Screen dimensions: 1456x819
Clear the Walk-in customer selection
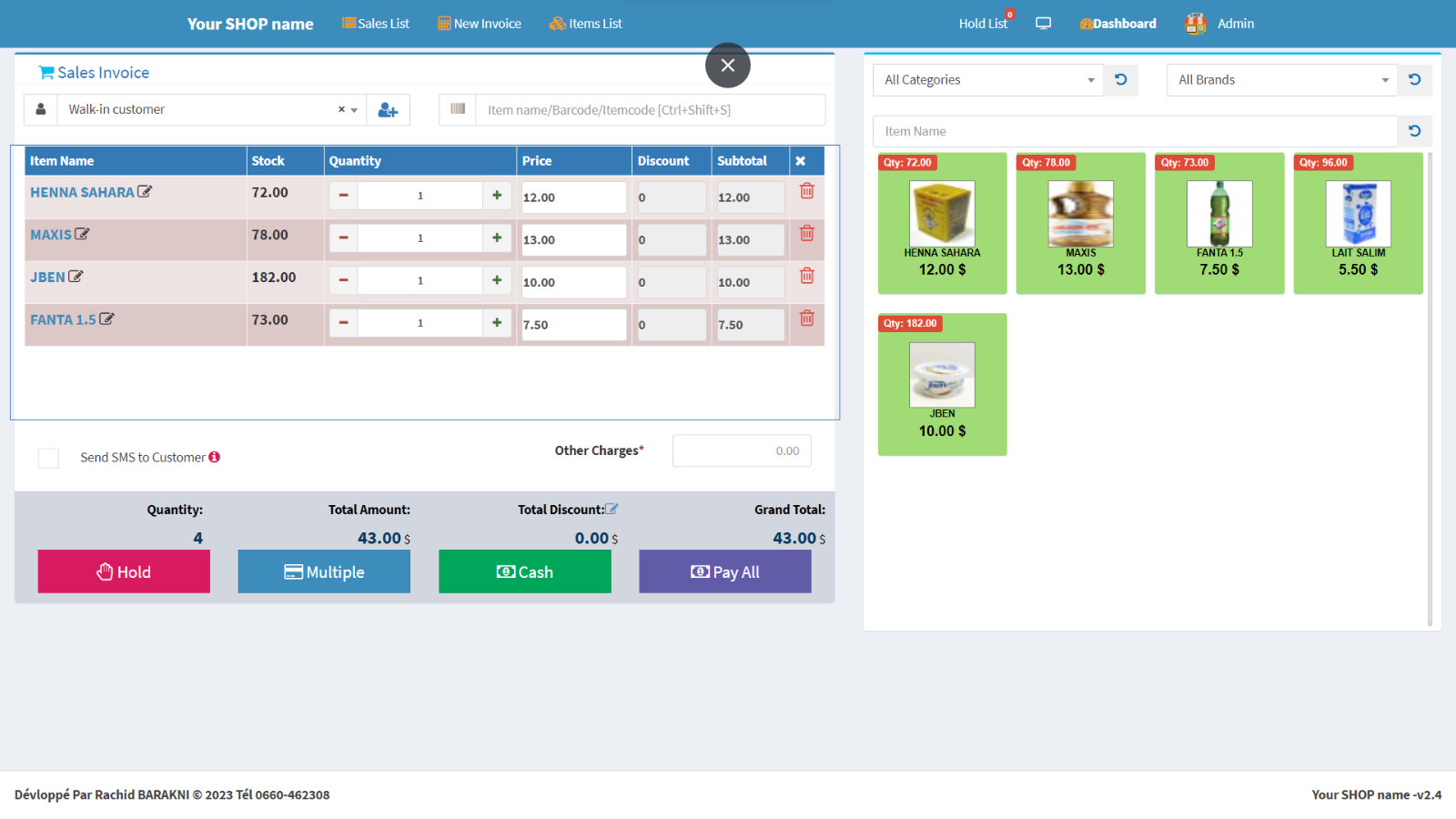(341, 109)
